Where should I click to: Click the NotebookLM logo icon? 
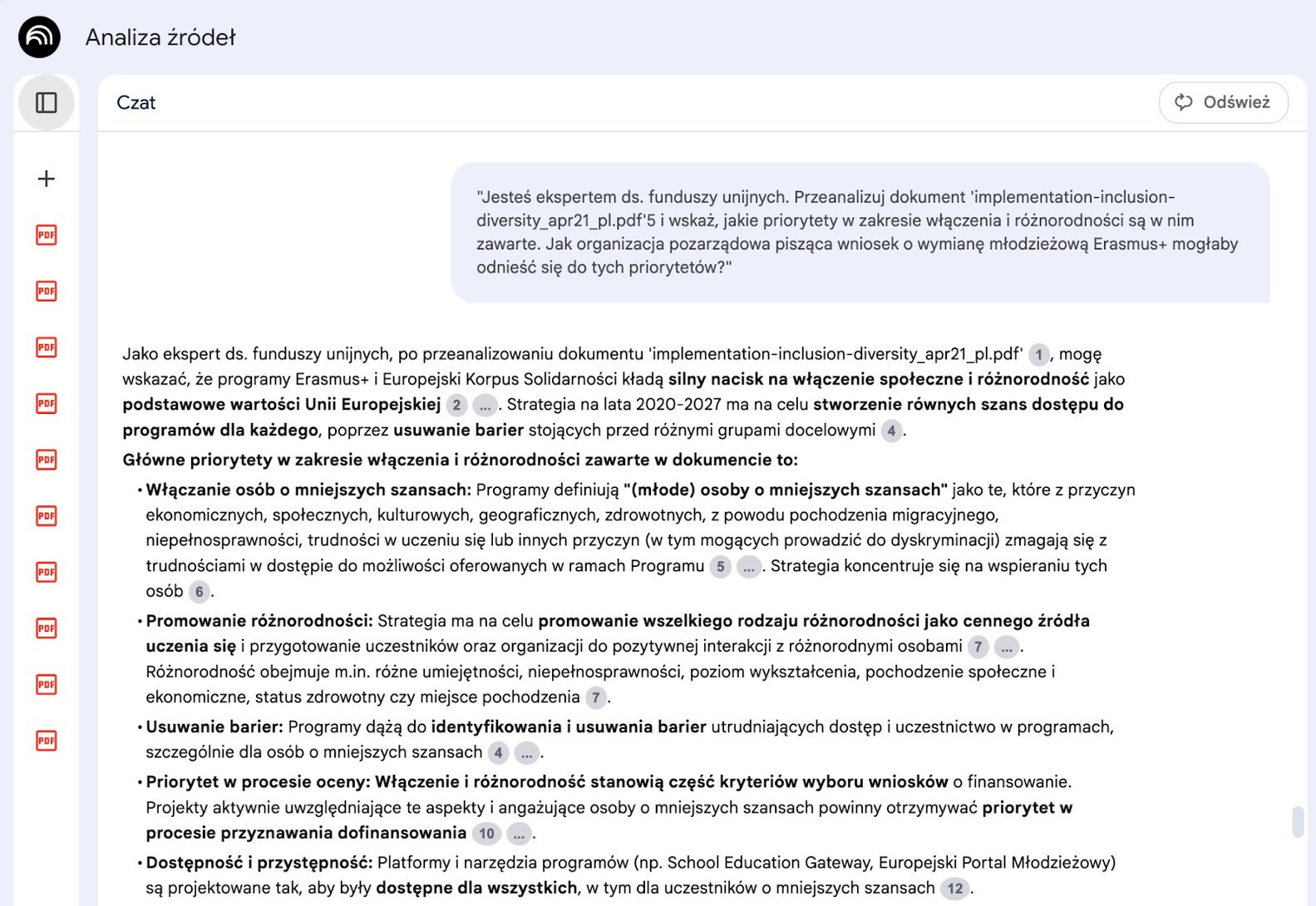pos(39,37)
